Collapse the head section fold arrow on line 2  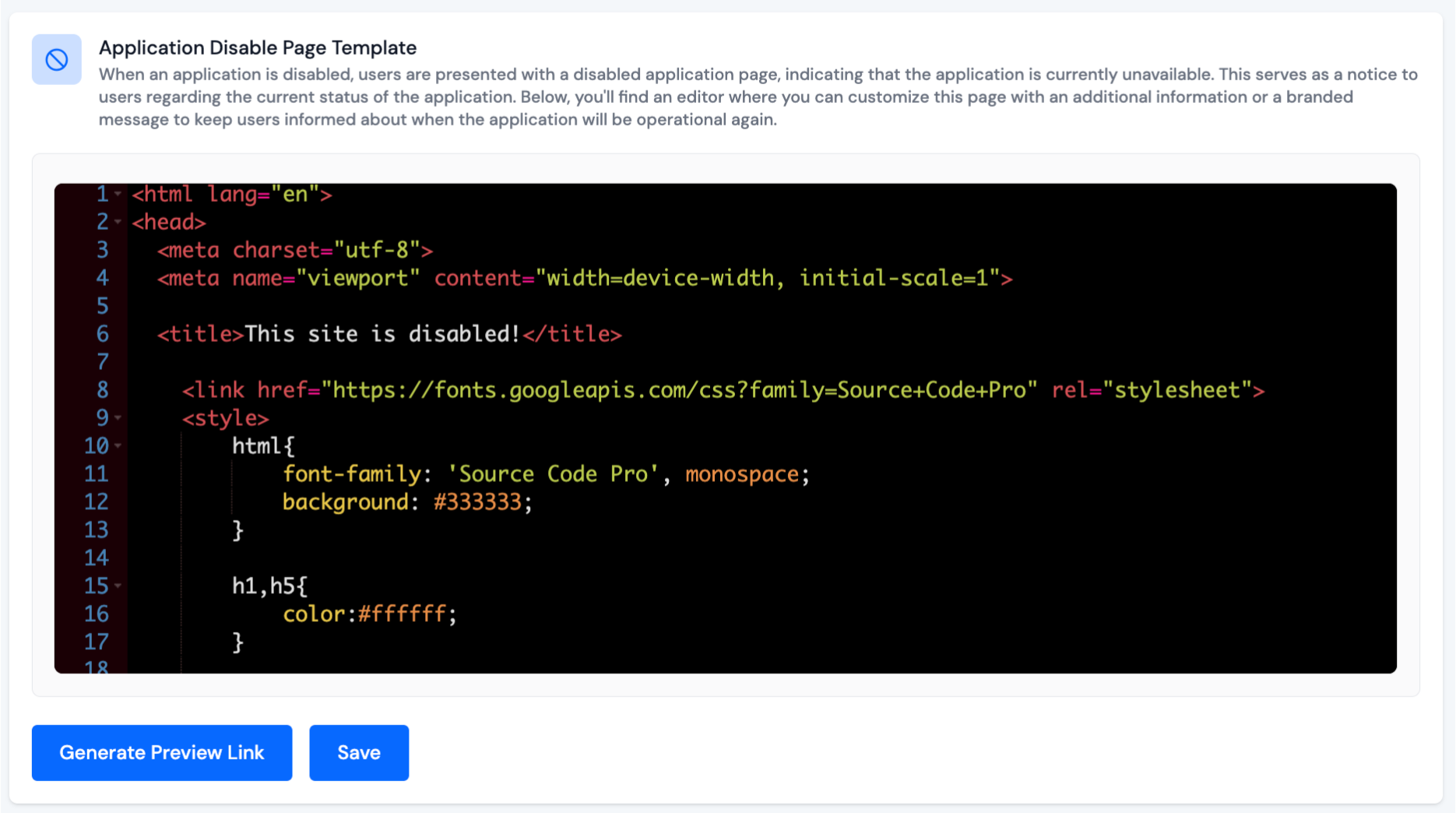click(x=118, y=223)
